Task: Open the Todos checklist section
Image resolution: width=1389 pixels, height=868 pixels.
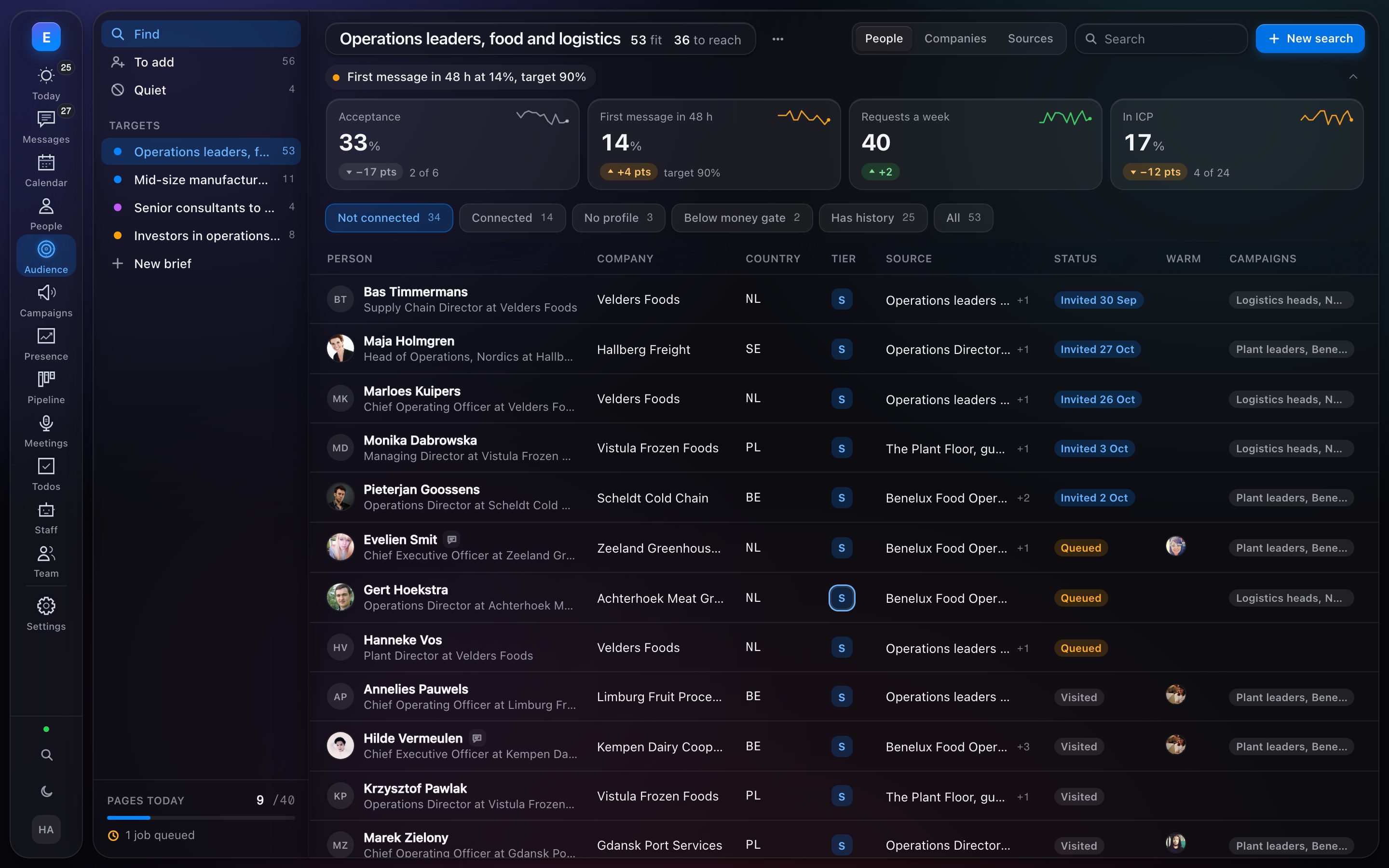Action: (46, 474)
